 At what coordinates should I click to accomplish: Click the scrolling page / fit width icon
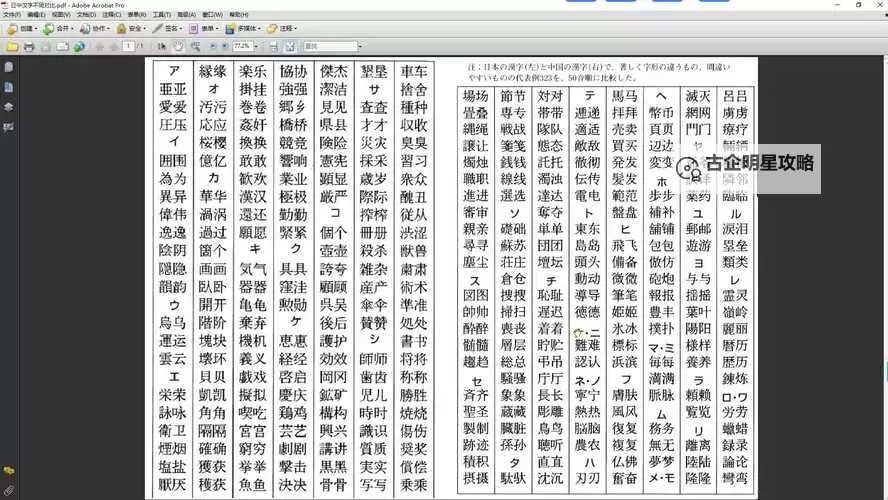point(274,46)
